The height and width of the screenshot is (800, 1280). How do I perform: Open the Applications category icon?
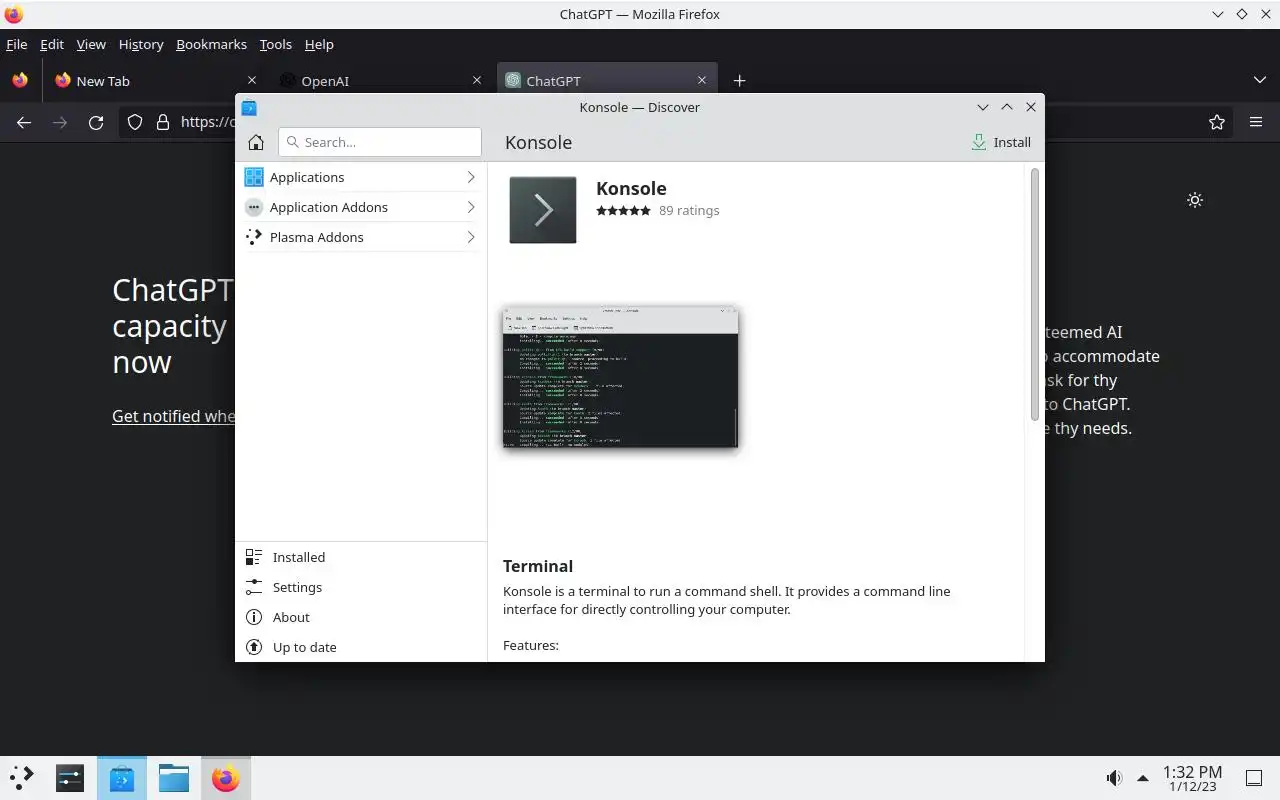pyautogui.click(x=254, y=177)
